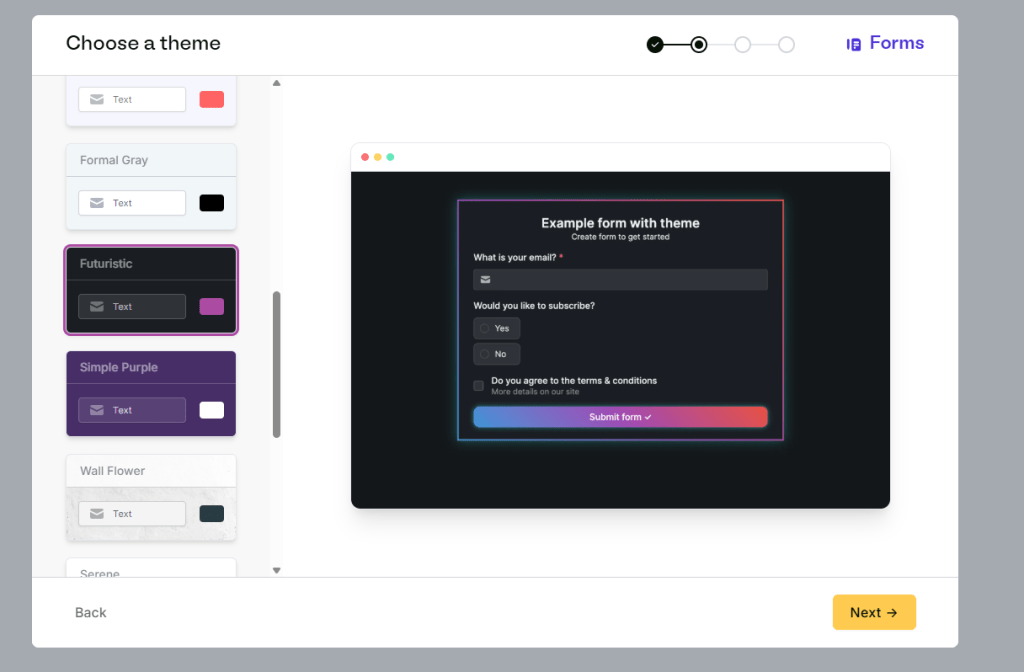
Task: Choose the Formal Gray theme
Action: click(x=151, y=161)
